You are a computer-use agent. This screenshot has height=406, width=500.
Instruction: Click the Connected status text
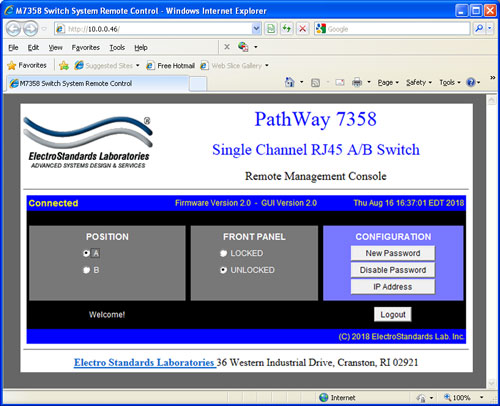53,203
